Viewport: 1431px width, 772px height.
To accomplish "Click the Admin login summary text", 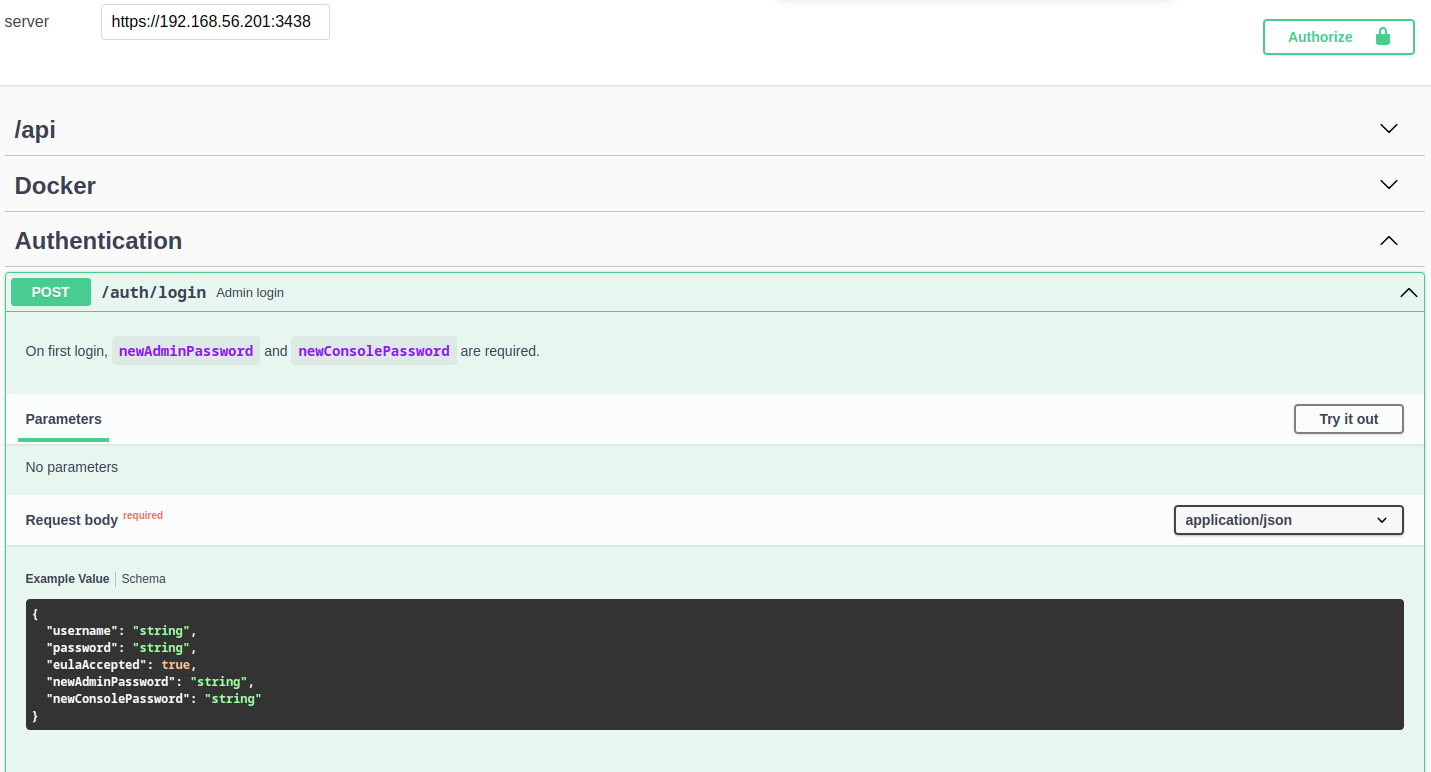I will (x=250, y=293).
